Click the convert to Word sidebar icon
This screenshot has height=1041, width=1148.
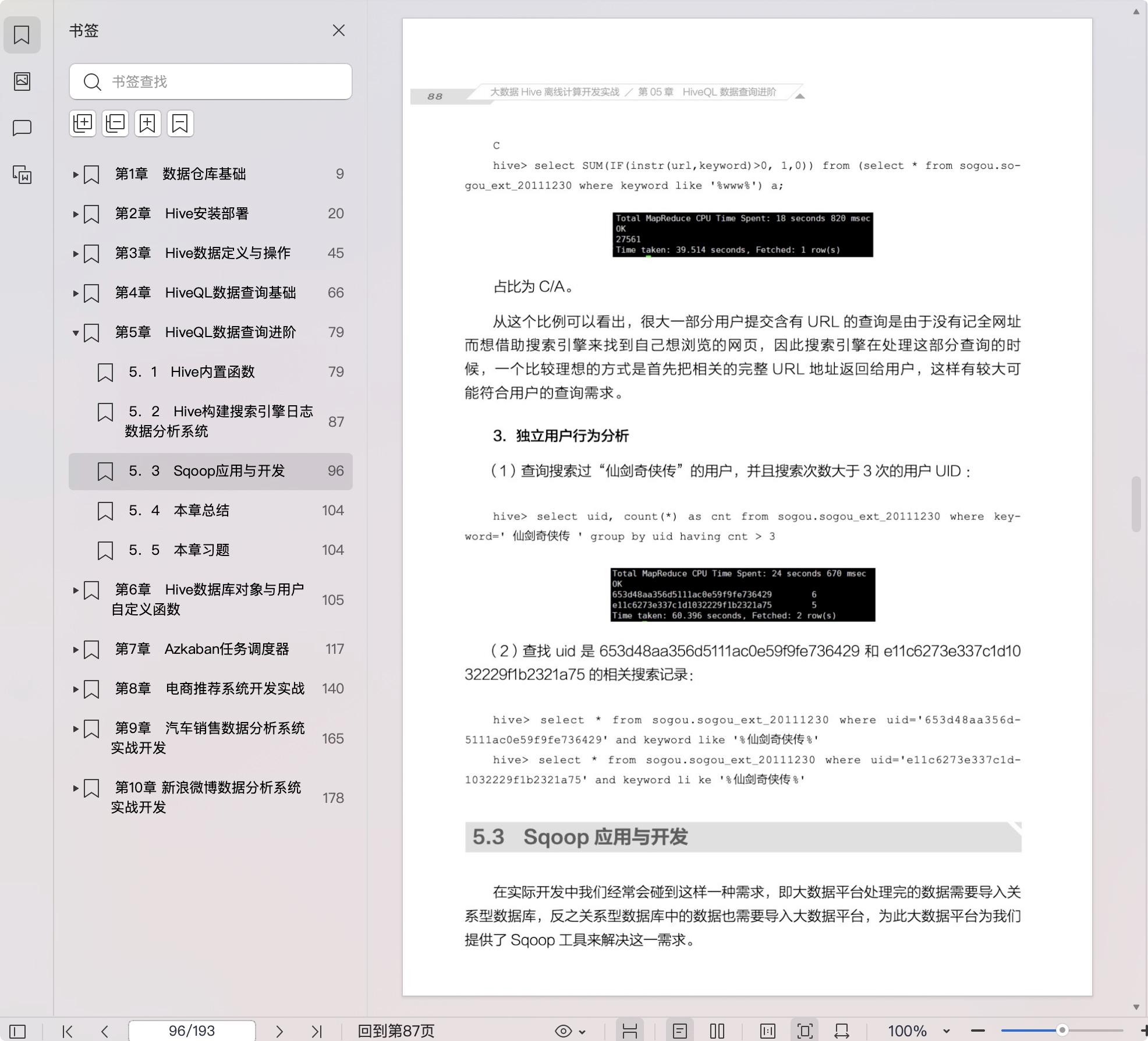coord(22,174)
